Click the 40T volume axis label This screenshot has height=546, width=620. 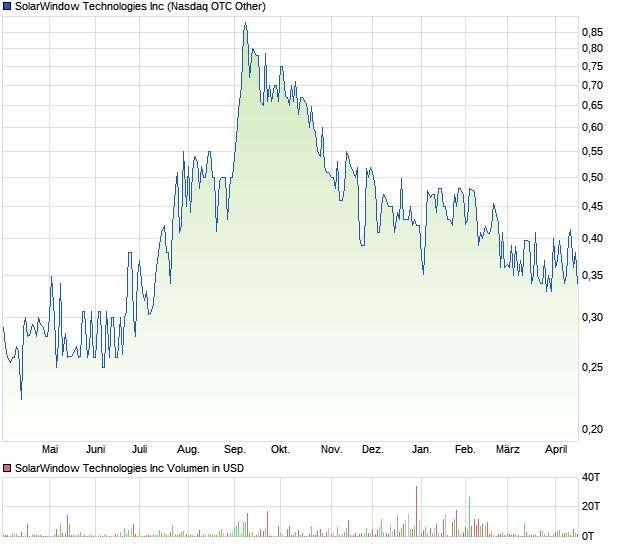pyautogui.click(x=591, y=478)
